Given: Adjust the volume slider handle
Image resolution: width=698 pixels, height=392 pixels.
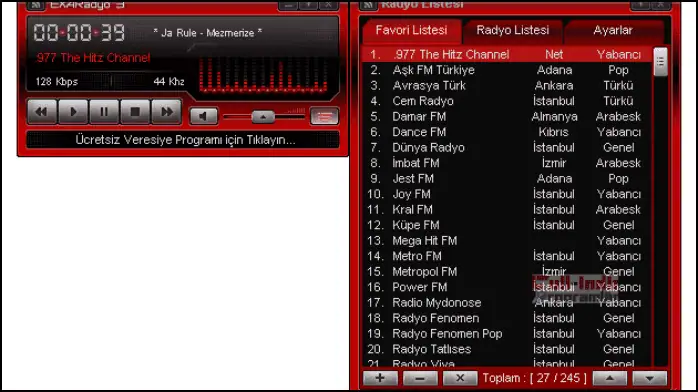Looking at the screenshot, I should pos(263,117).
